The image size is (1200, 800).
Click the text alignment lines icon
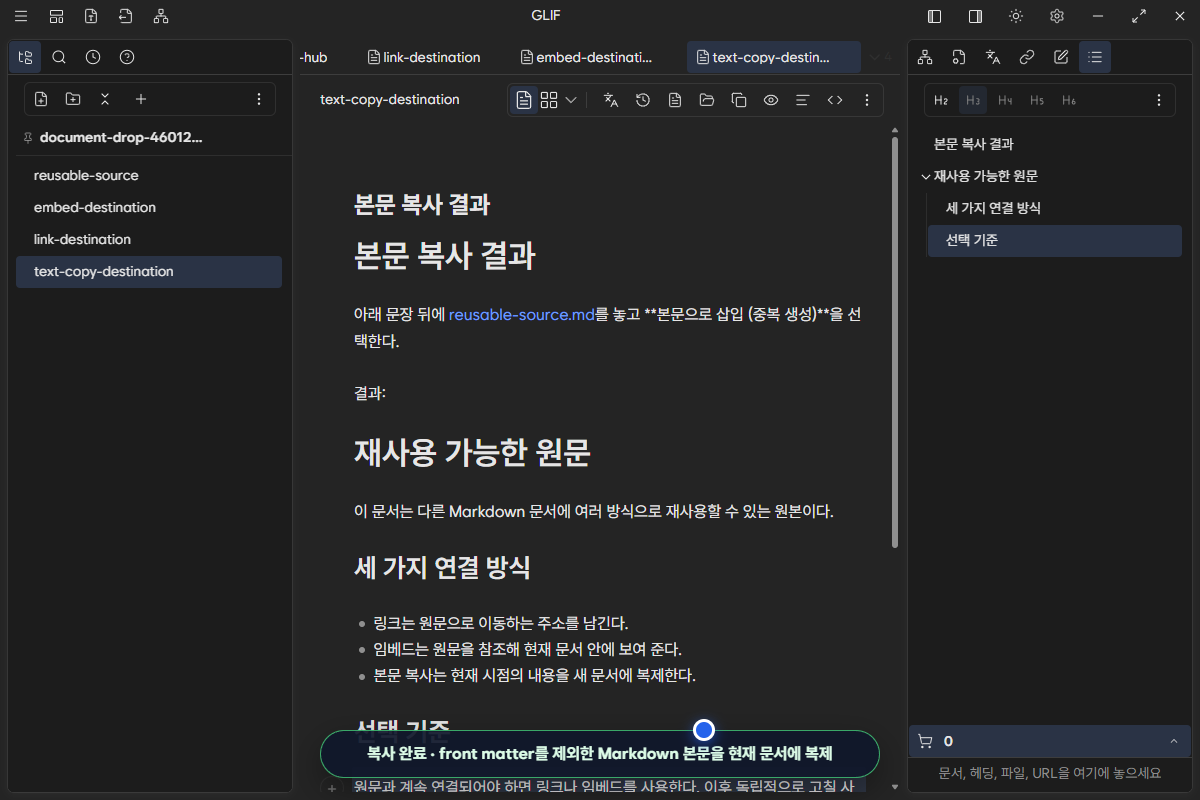[802, 100]
